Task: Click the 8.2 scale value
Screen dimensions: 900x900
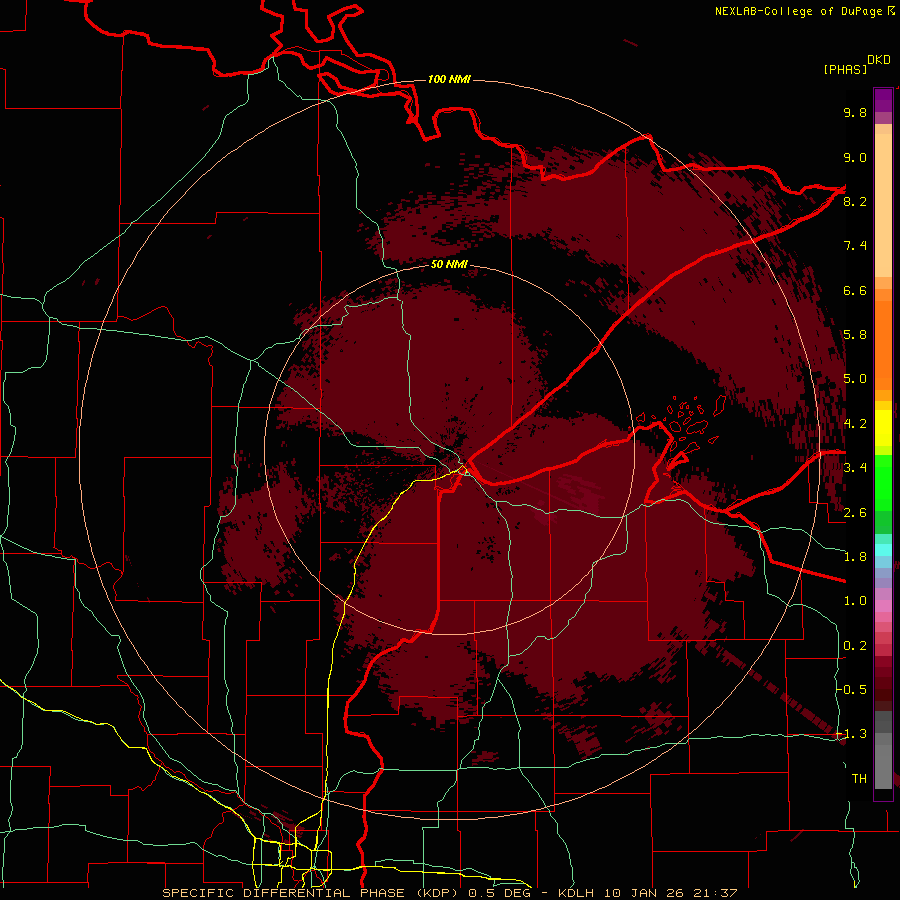Action: click(855, 201)
